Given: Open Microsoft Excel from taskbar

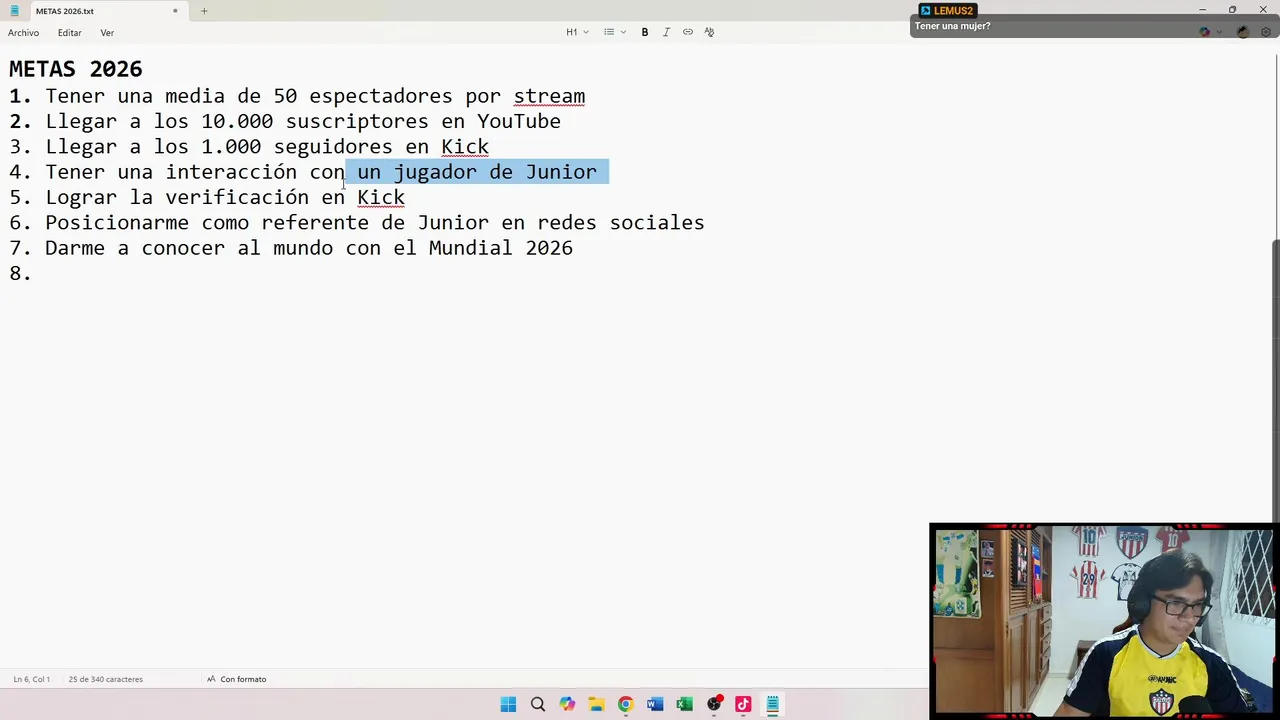Looking at the screenshot, I should tap(684, 704).
